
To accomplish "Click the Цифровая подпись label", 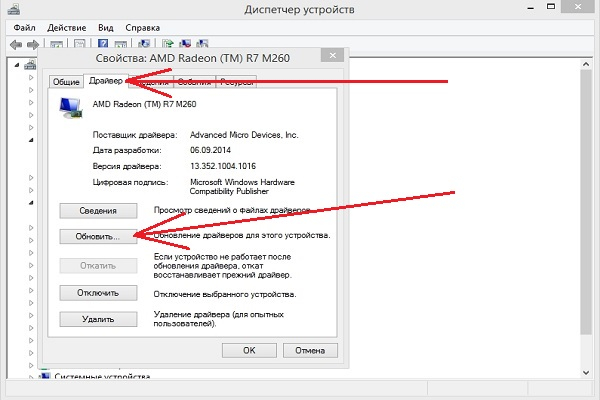I will pos(130,182).
